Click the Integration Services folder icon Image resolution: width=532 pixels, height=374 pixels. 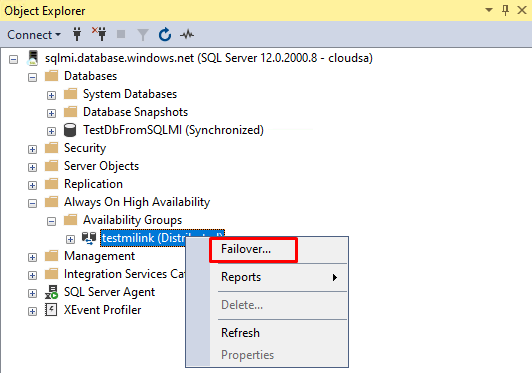(x=52, y=274)
